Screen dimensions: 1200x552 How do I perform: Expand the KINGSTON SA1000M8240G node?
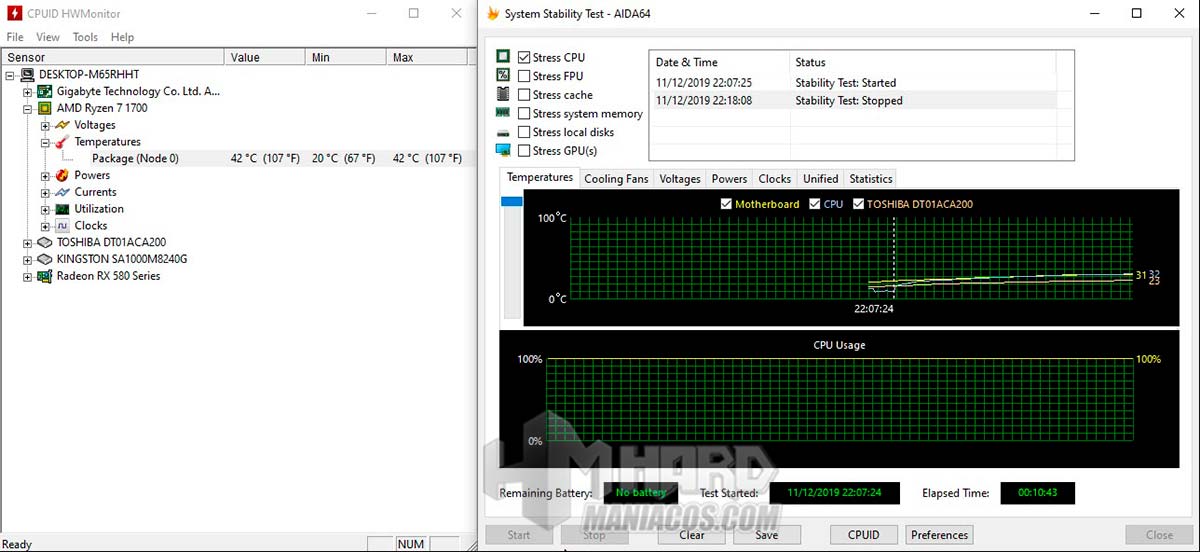pos(28,259)
